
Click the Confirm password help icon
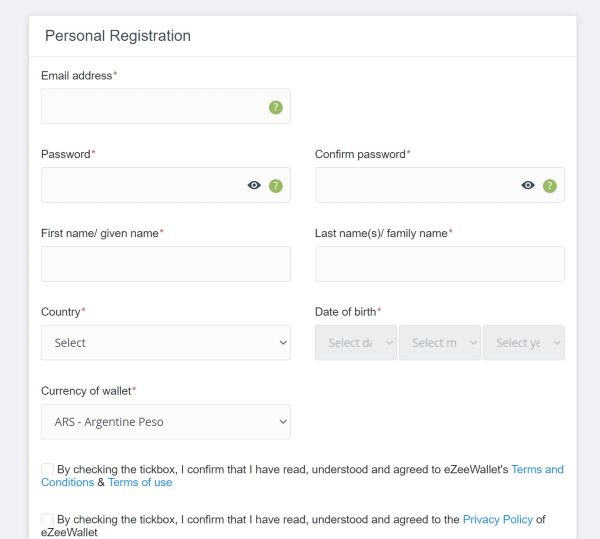(549, 186)
